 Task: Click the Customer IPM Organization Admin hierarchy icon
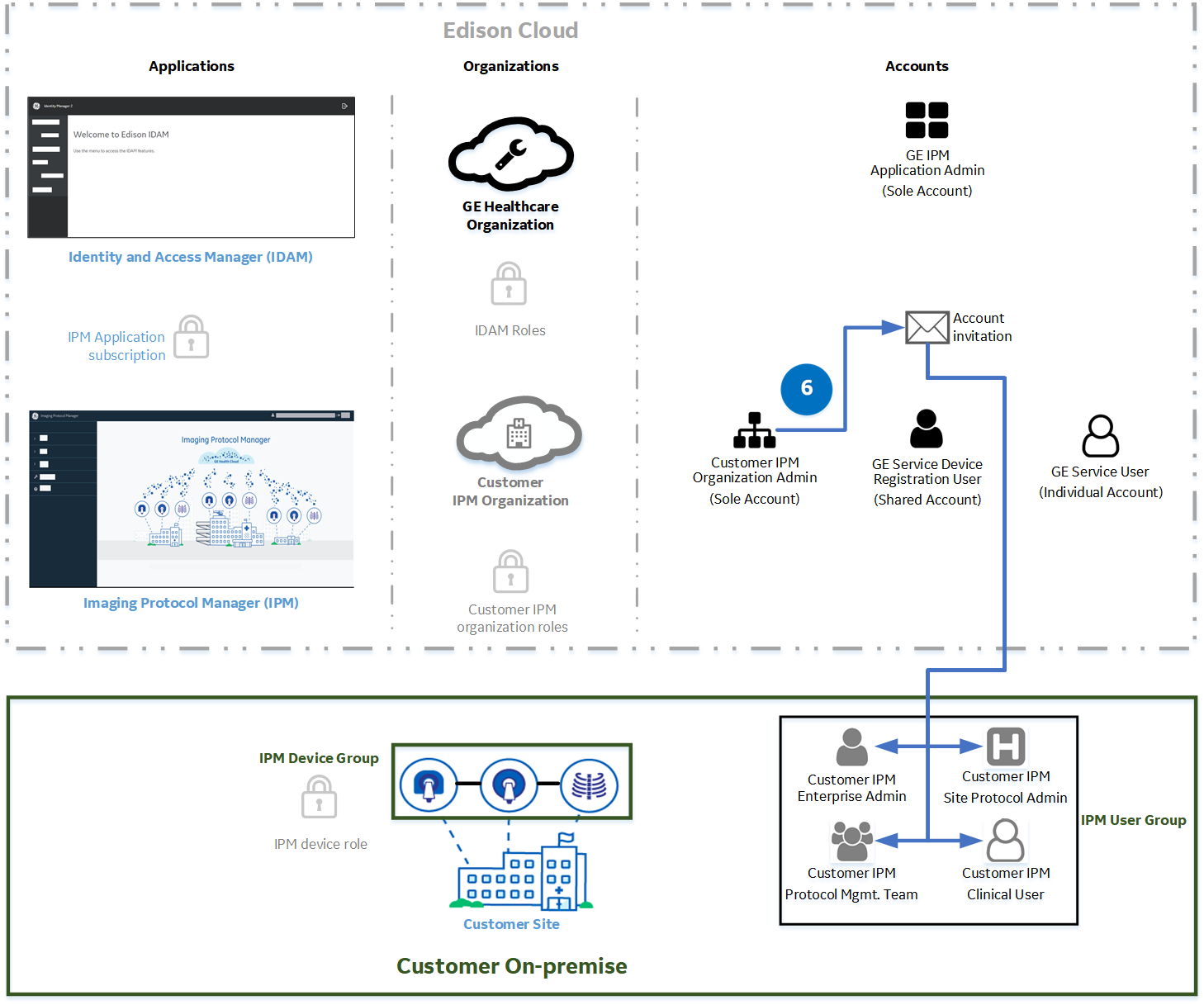[753, 429]
